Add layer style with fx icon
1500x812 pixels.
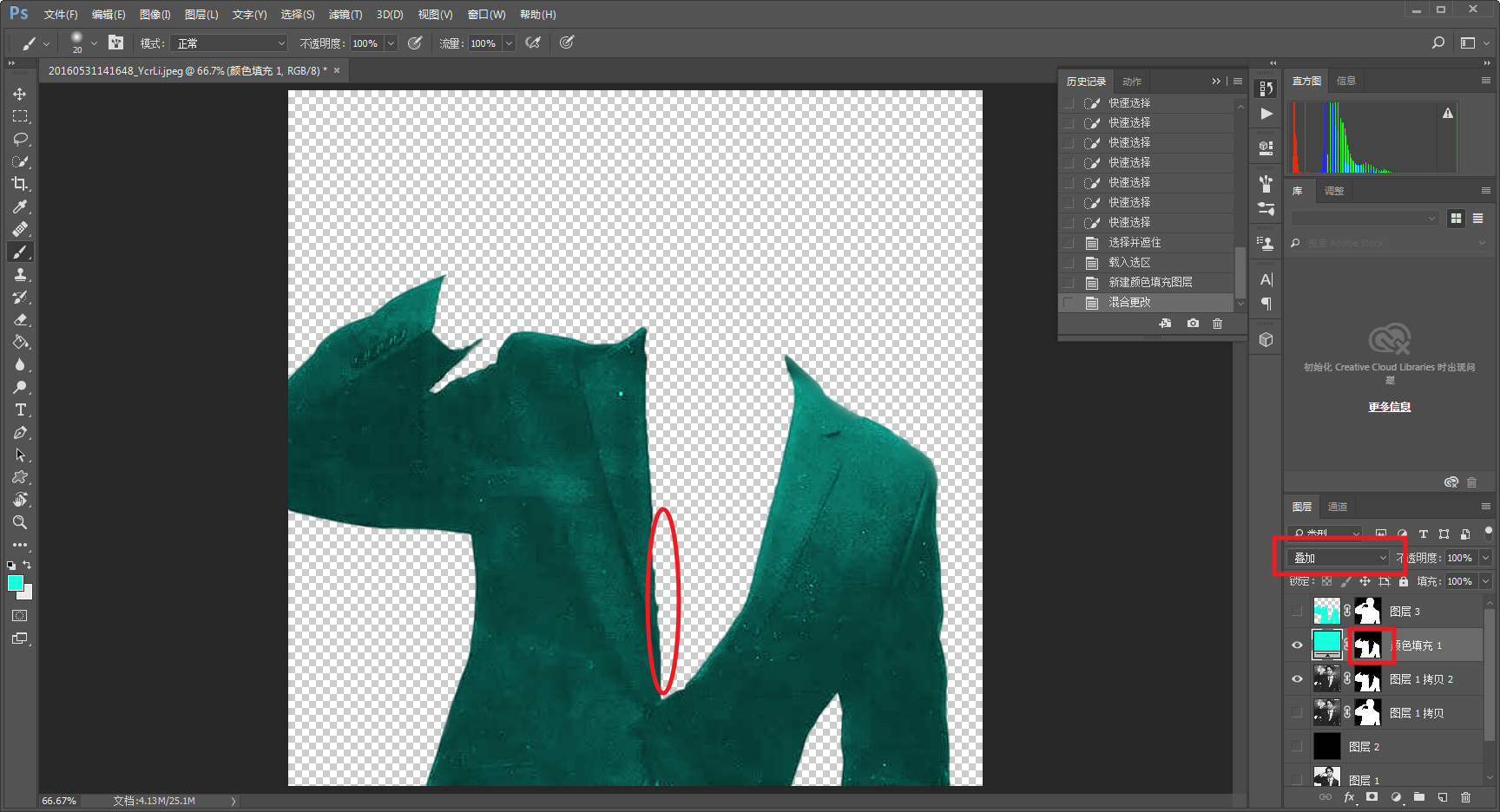[x=1349, y=797]
